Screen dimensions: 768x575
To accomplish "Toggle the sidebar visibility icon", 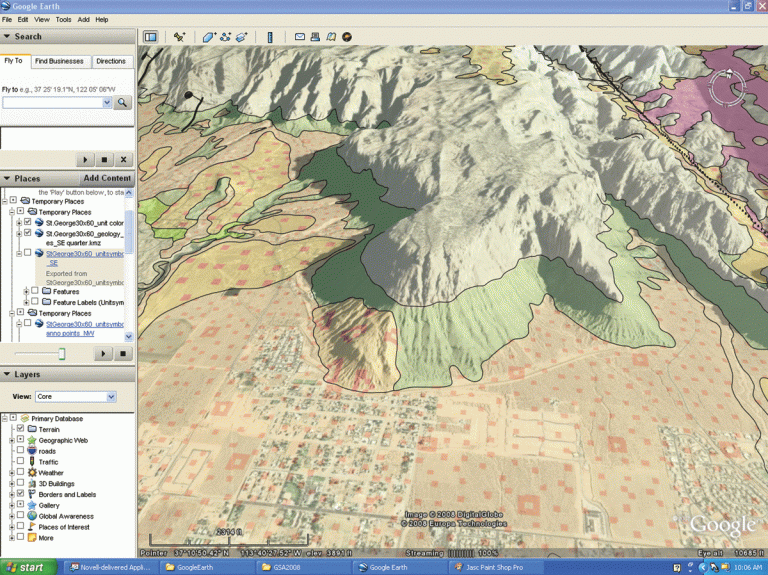I will pos(150,37).
